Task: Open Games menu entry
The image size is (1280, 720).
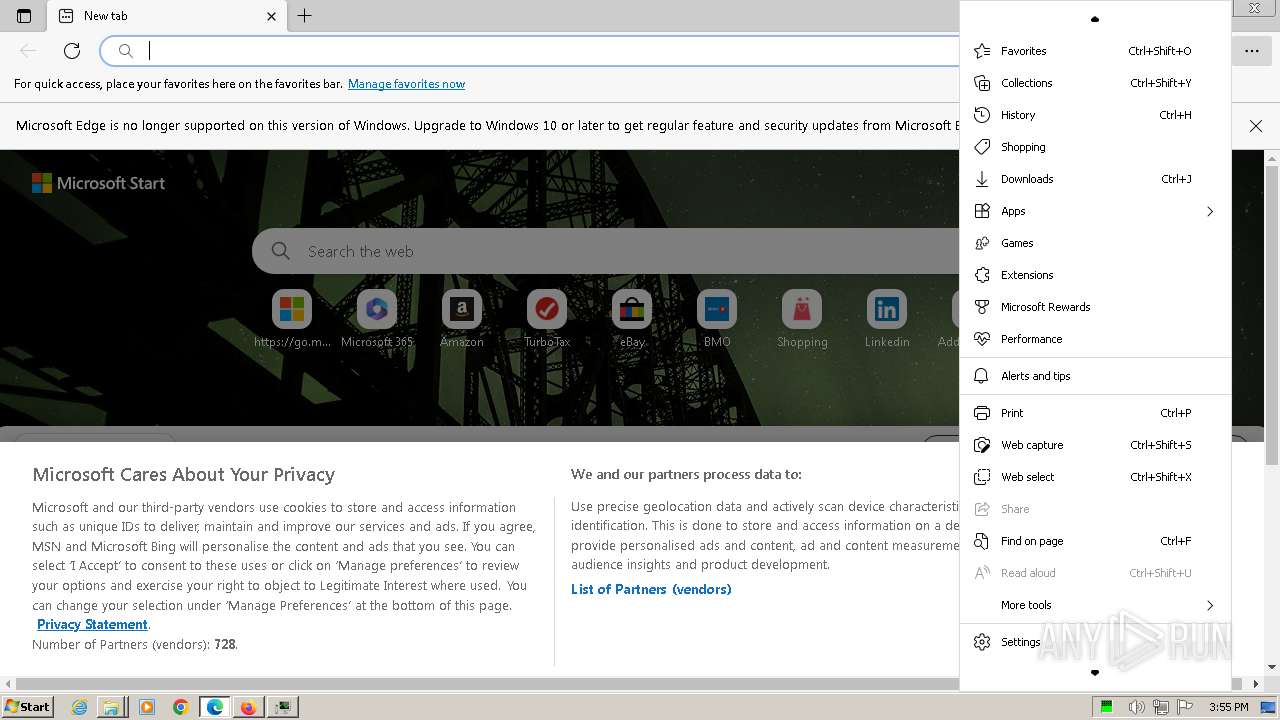Action: [1095, 243]
